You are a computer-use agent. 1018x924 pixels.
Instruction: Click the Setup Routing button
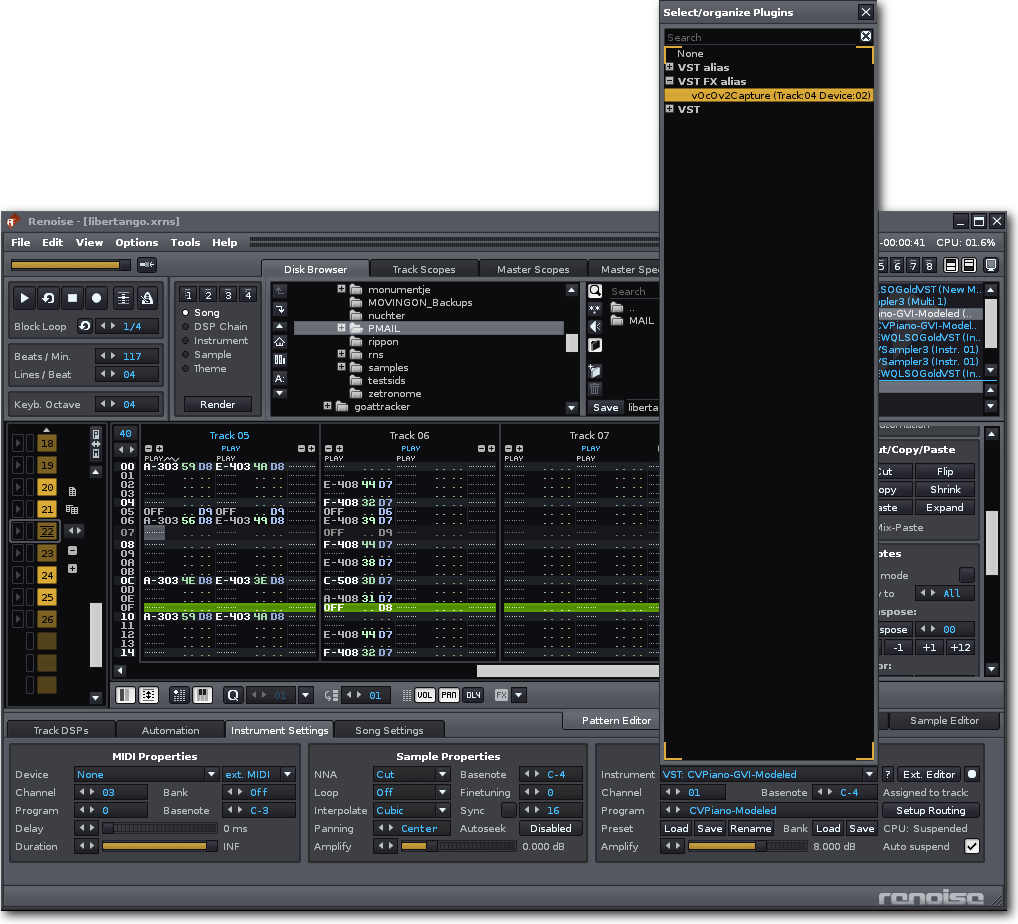coord(931,810)
